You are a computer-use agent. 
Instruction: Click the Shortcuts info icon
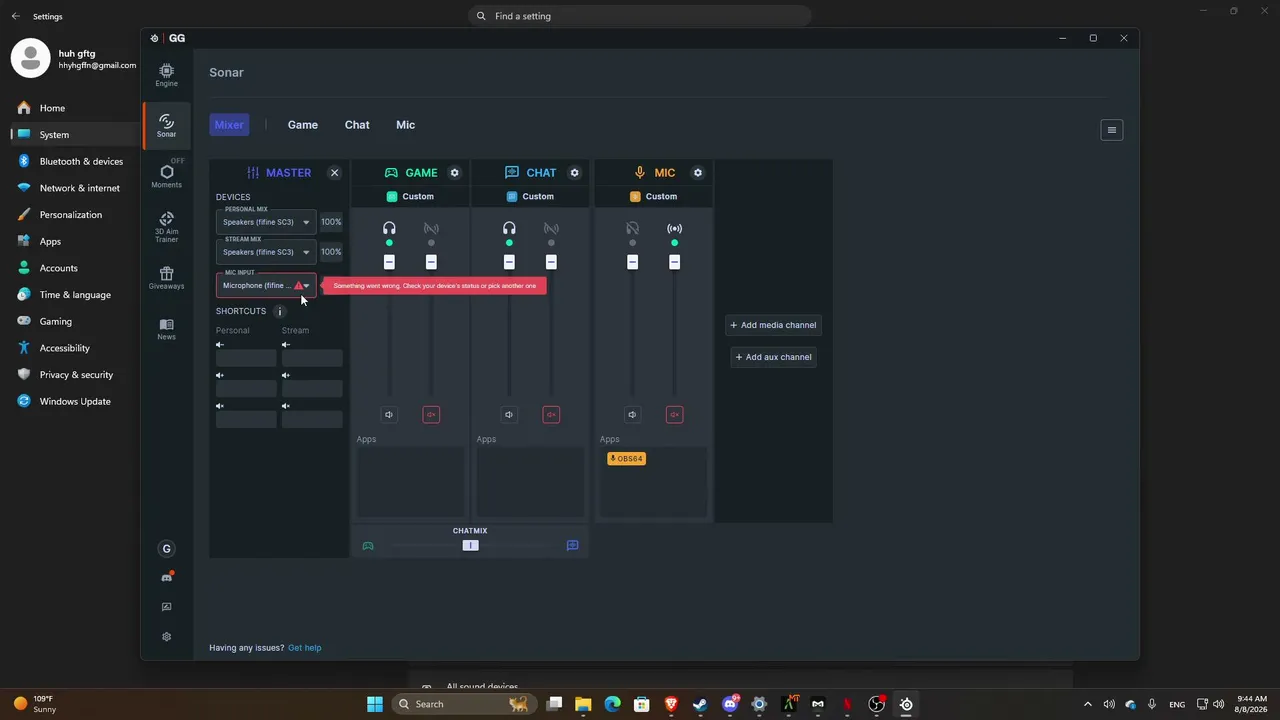point(279,311)
